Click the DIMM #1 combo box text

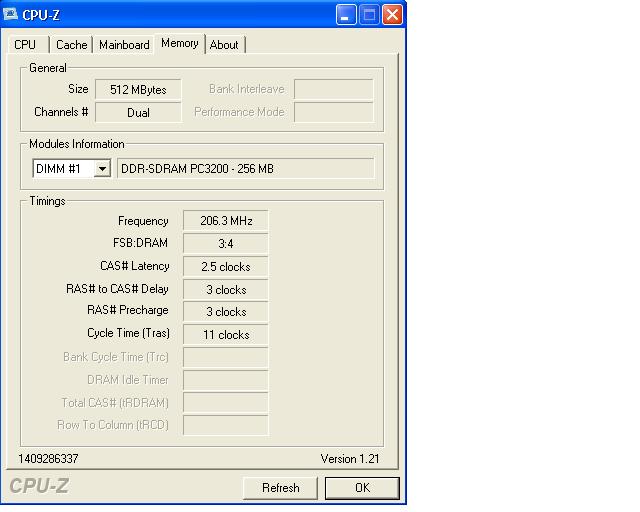click(x=58, y=168)
